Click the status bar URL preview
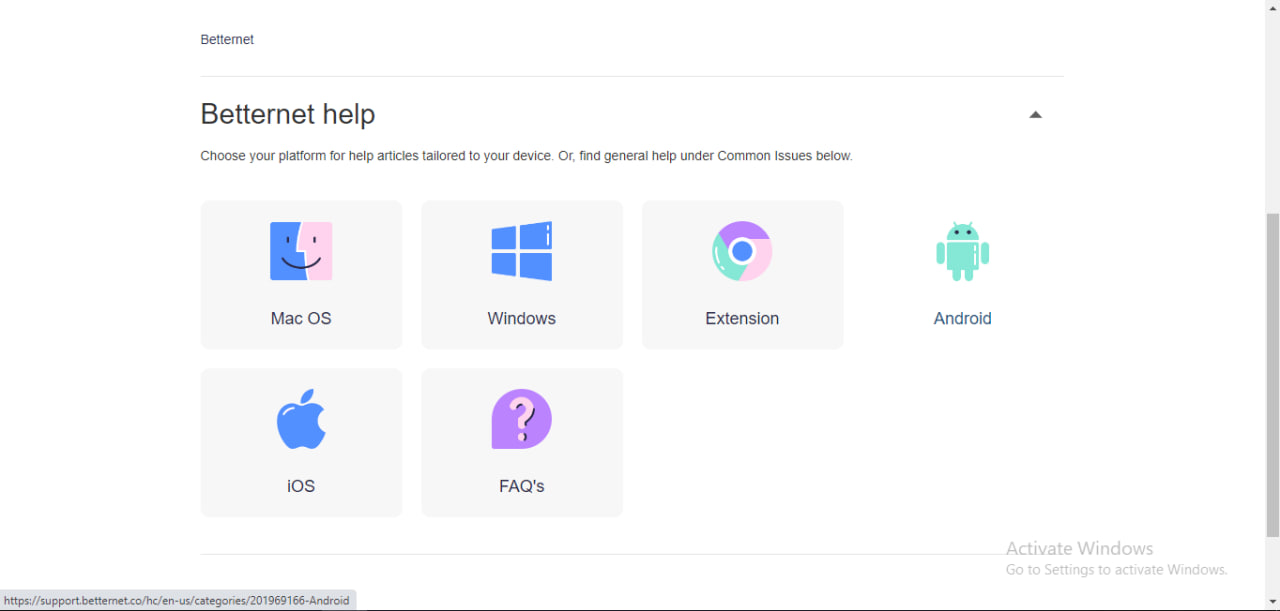This screenshot has width=1280, height=611. (x=177, y=601)
